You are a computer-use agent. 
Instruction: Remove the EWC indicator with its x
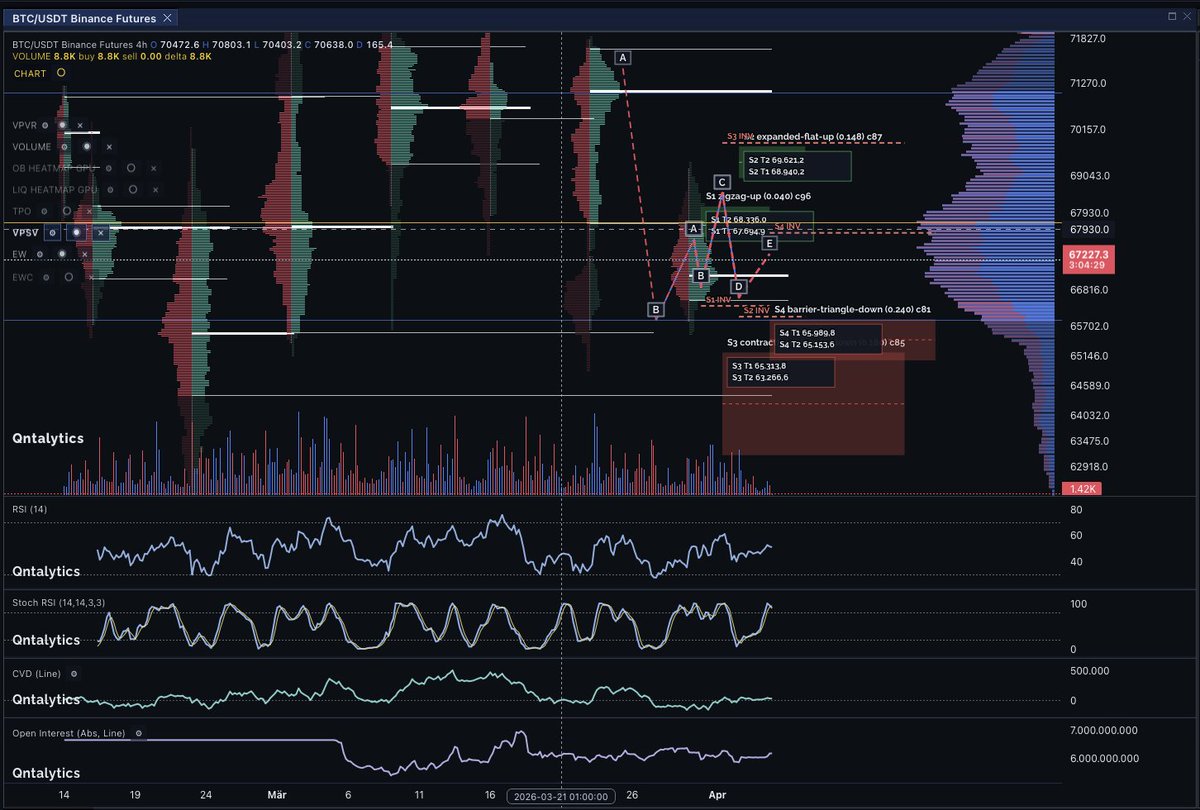click(x=91, y=277)
